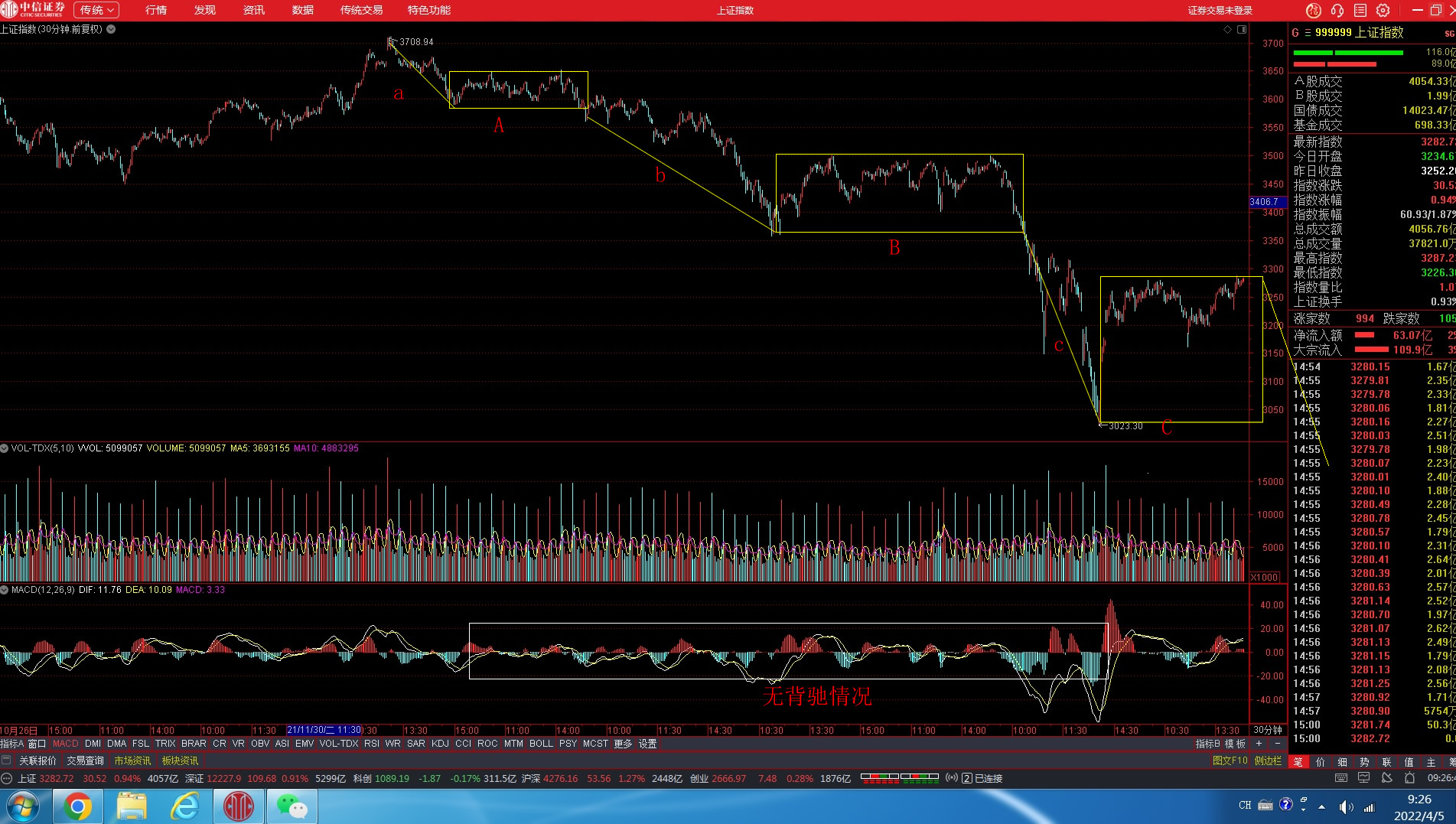Expand the MACD indicator dropdown arrow
Screen dimensions: 1456x824
point(5,590)
